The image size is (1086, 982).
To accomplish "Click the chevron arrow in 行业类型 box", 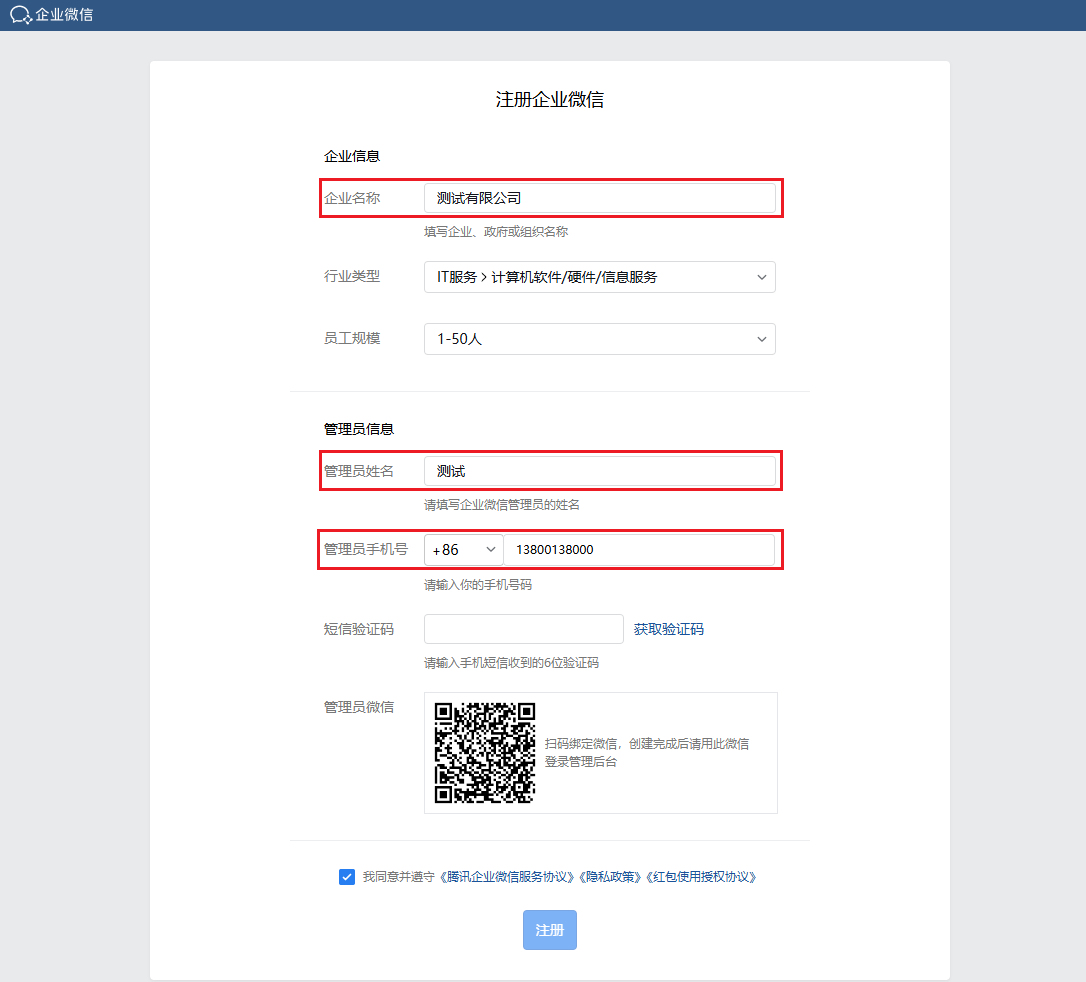I will point(761,277).
